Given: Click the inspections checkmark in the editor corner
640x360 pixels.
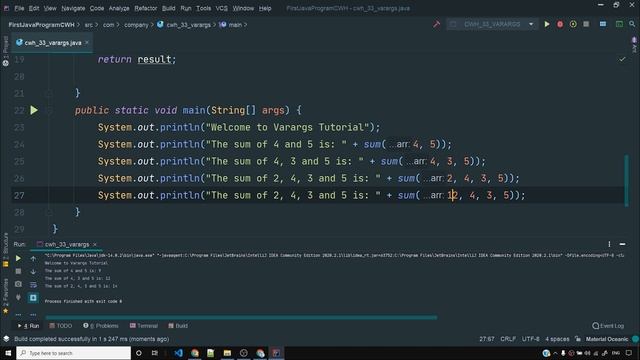Looking at the screenshot, I should click(x=622, y=59).
